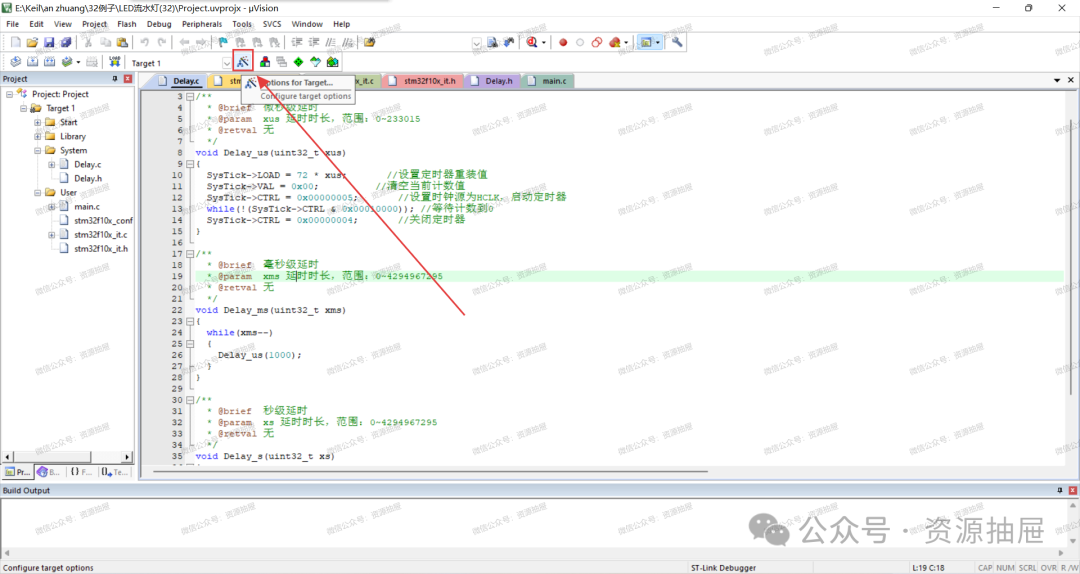Click the Rebuild all target files icon

(49, 62)
